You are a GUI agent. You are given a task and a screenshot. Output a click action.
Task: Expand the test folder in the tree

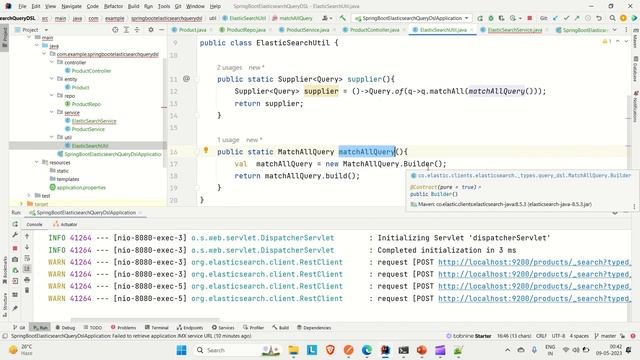tap(29, 195)
